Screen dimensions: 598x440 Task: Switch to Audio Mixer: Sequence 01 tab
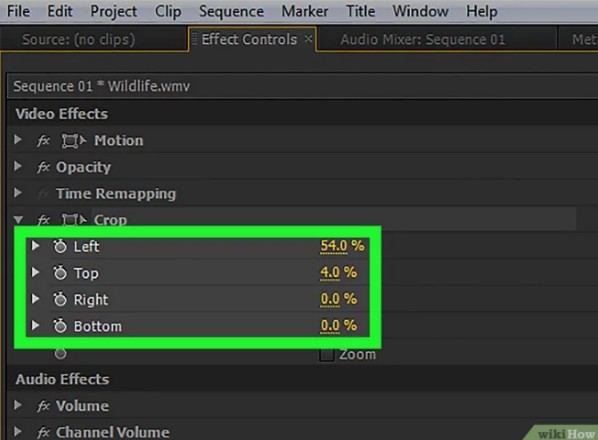click(423, 40)
